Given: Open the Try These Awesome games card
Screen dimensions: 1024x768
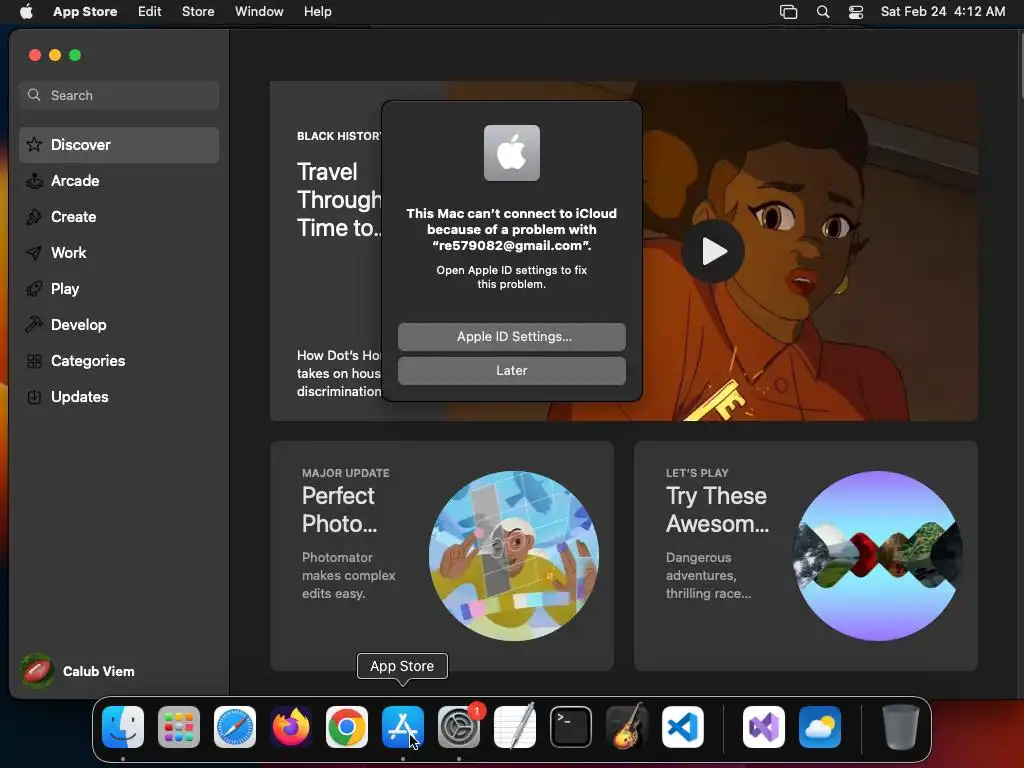Looking at the screenshot, I should [805, 556].
